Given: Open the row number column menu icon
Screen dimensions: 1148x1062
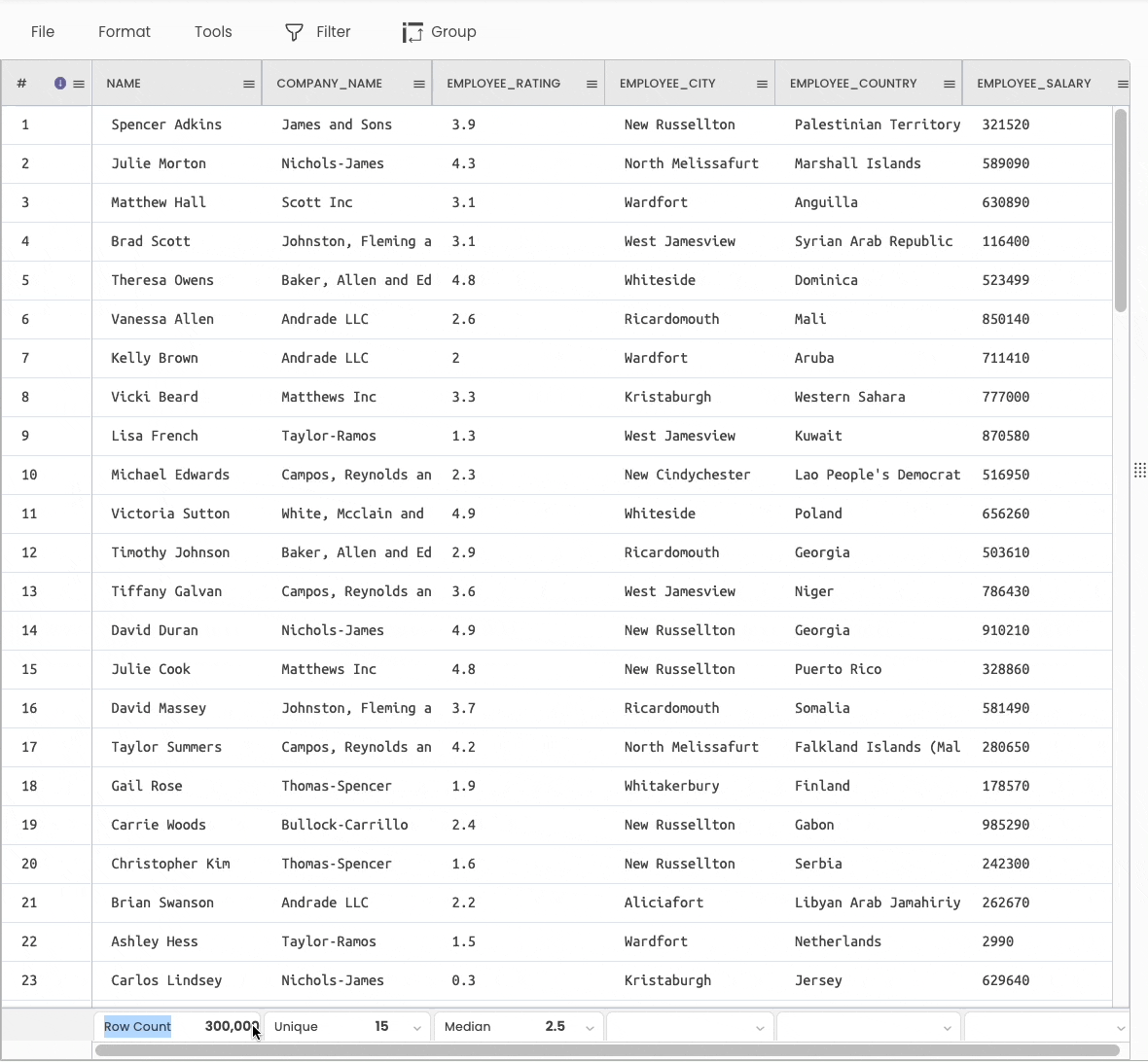Looking at the screenshot, I should [79, 85].
